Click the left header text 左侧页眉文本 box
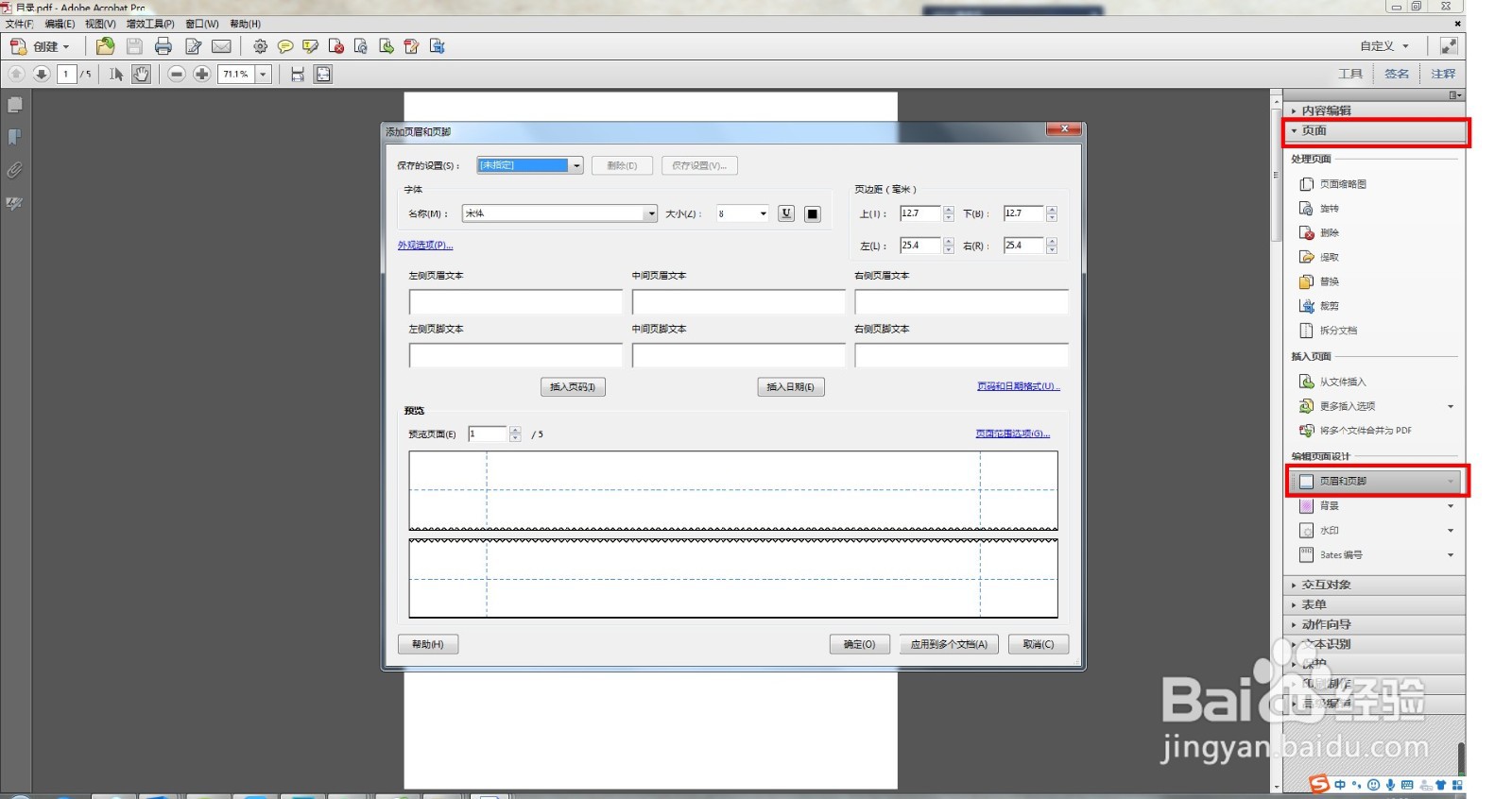Image resolution: width=1512 pixels, height=799 pixels. [x=515, y=301]
